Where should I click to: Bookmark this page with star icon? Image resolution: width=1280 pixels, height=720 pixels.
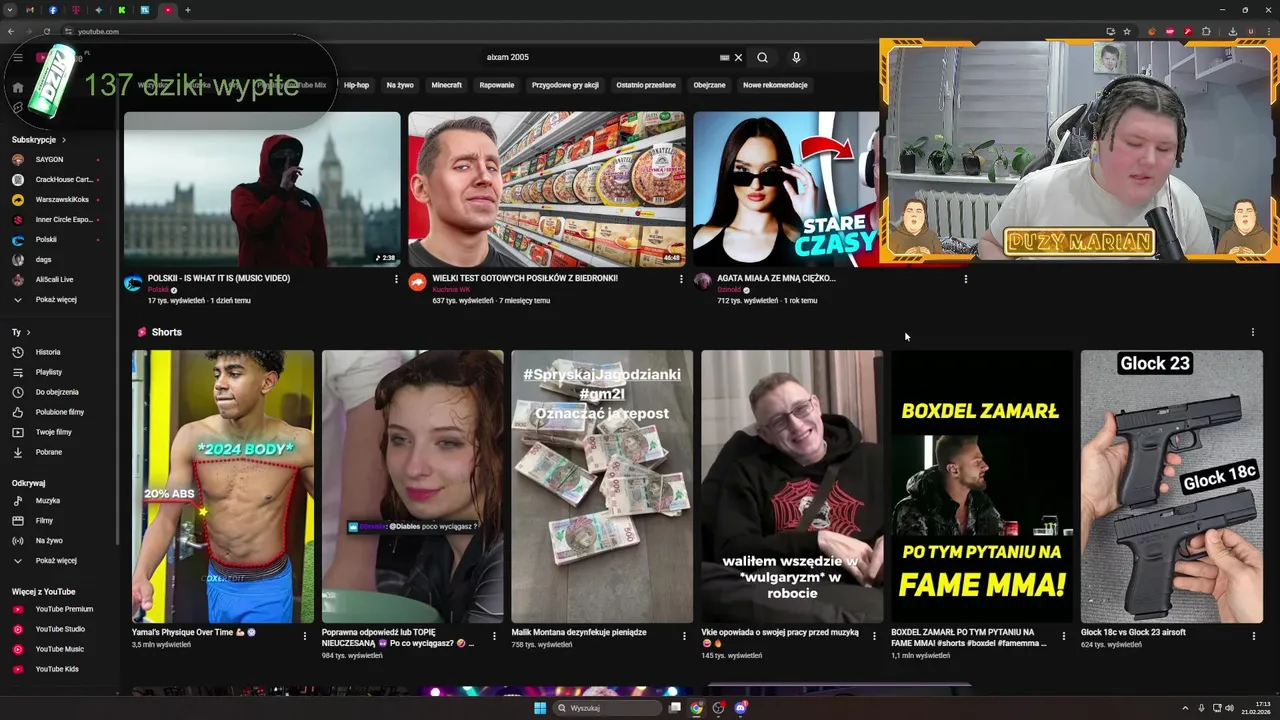tap(1127, 31)
